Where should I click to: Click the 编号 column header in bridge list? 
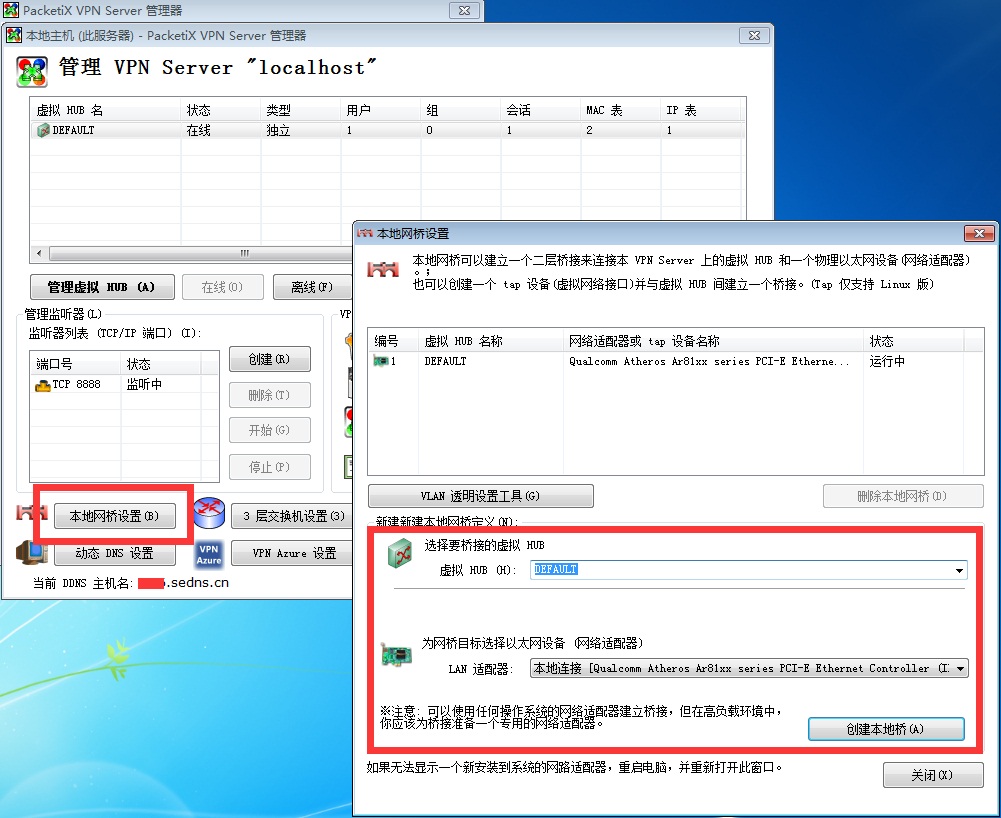pos(393,341)
